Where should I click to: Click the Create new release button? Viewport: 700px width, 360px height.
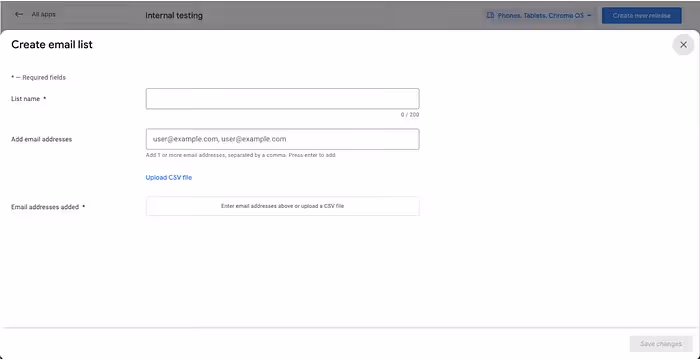[x=641, y=16]
